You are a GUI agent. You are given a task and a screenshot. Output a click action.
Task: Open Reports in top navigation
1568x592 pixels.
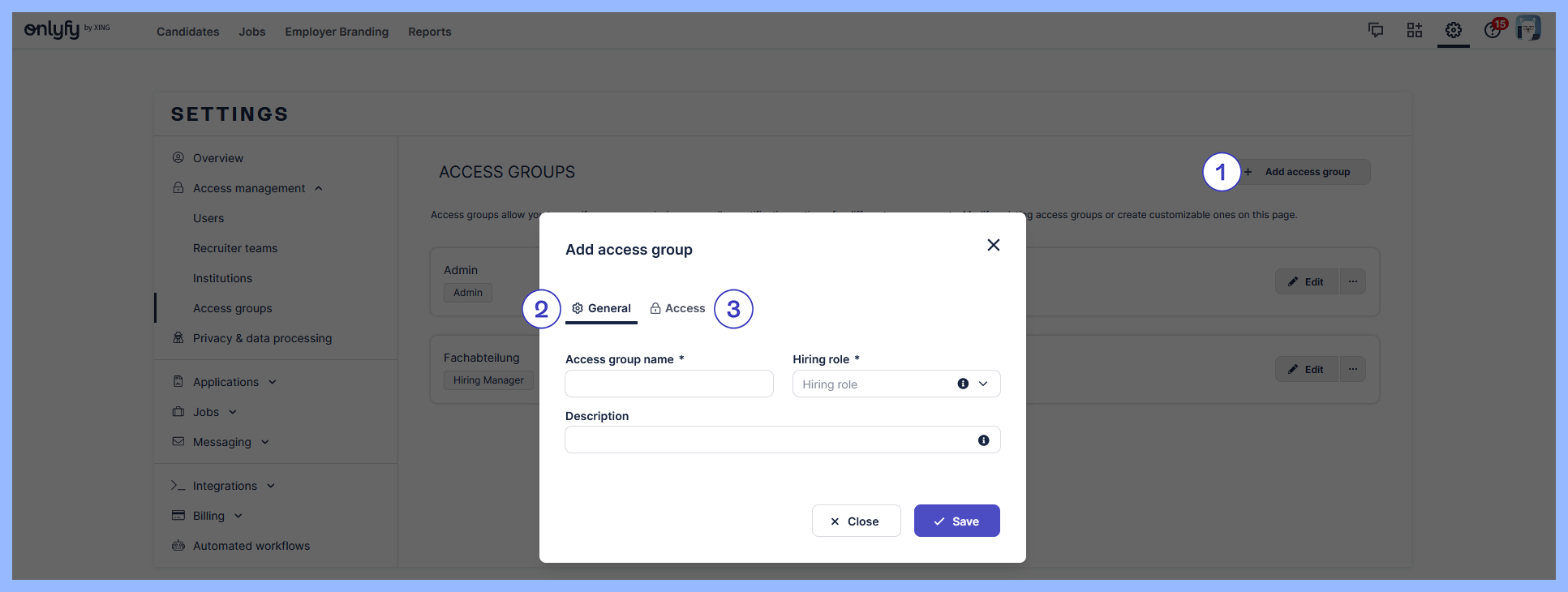(430, 32)
